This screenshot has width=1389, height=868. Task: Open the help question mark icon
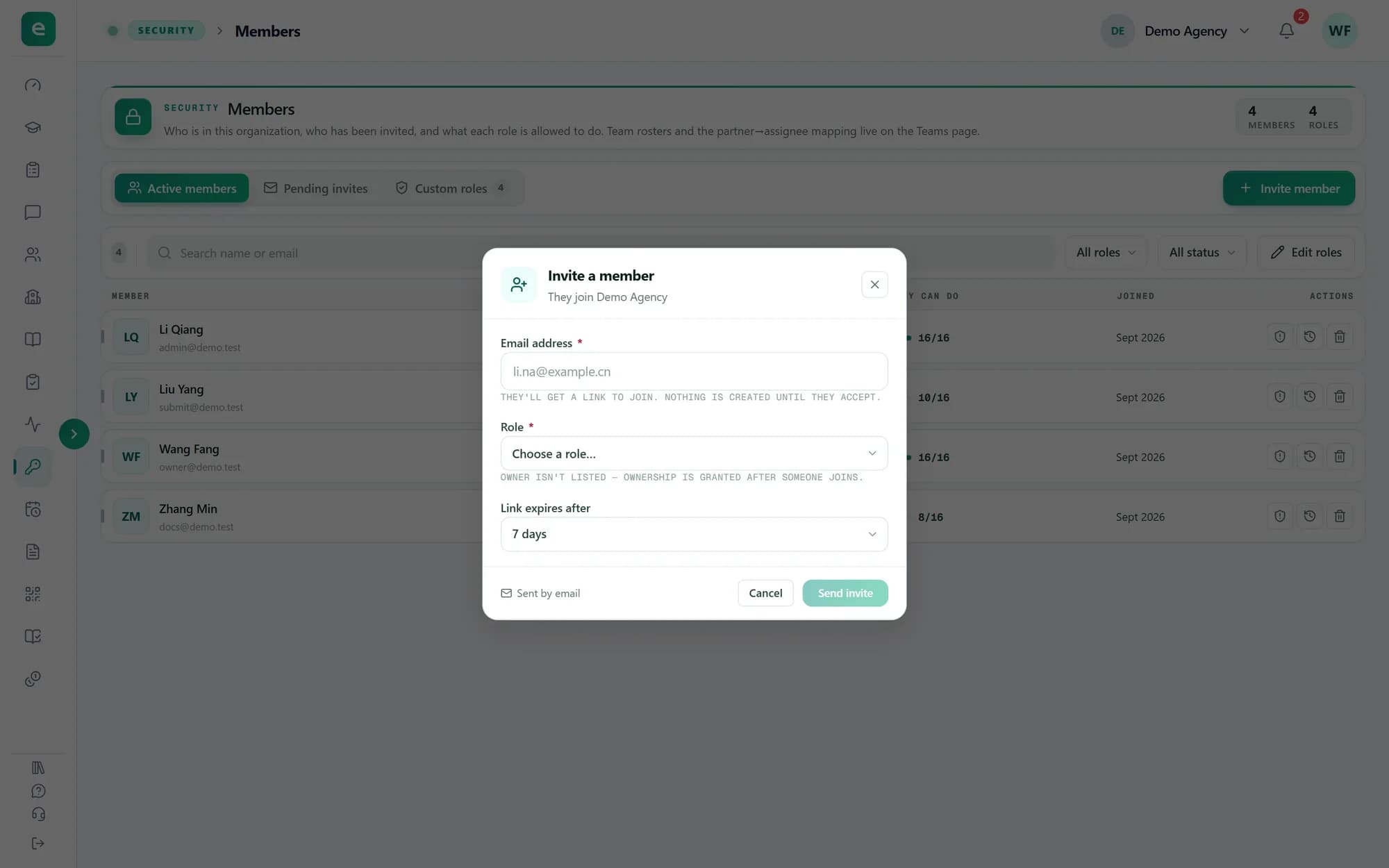click(38, 791)
